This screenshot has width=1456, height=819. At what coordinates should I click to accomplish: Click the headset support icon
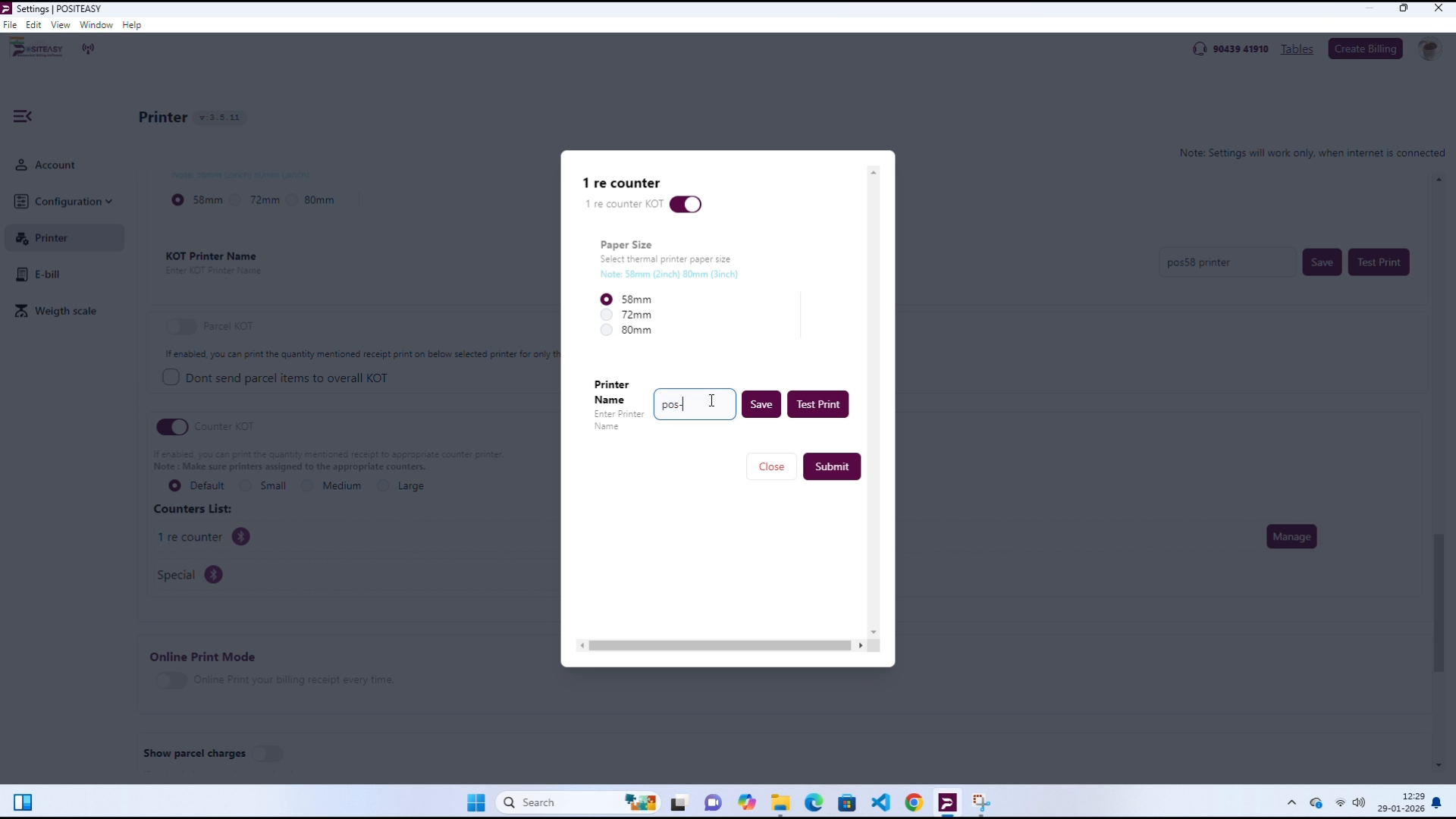(1199, 49)
